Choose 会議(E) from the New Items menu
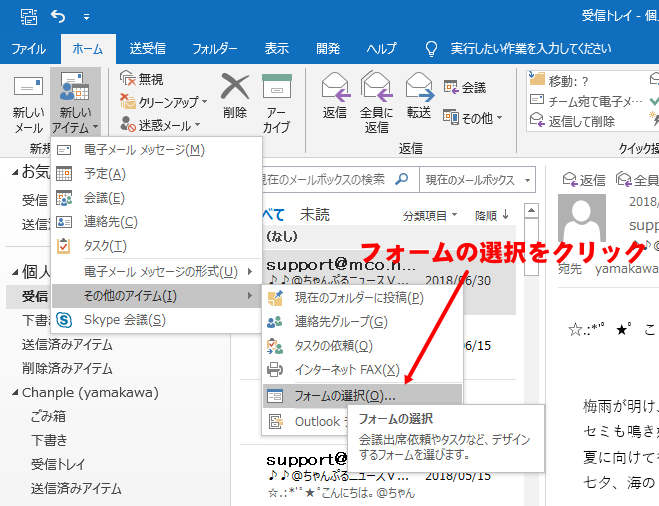Viewport: 659px width, 506px height. [x=156, y=198]
